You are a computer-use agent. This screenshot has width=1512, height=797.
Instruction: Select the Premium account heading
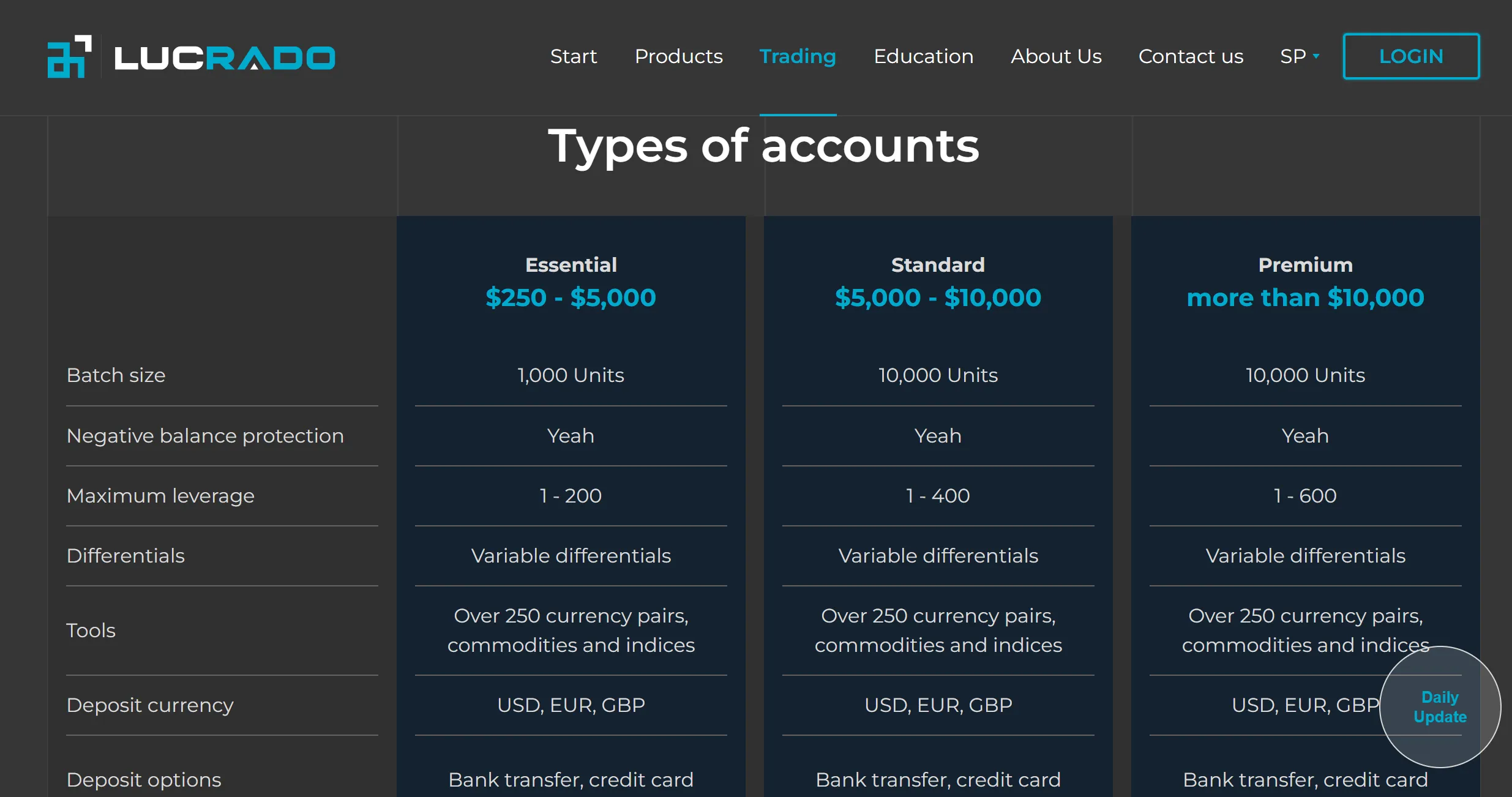point(1305,264)
